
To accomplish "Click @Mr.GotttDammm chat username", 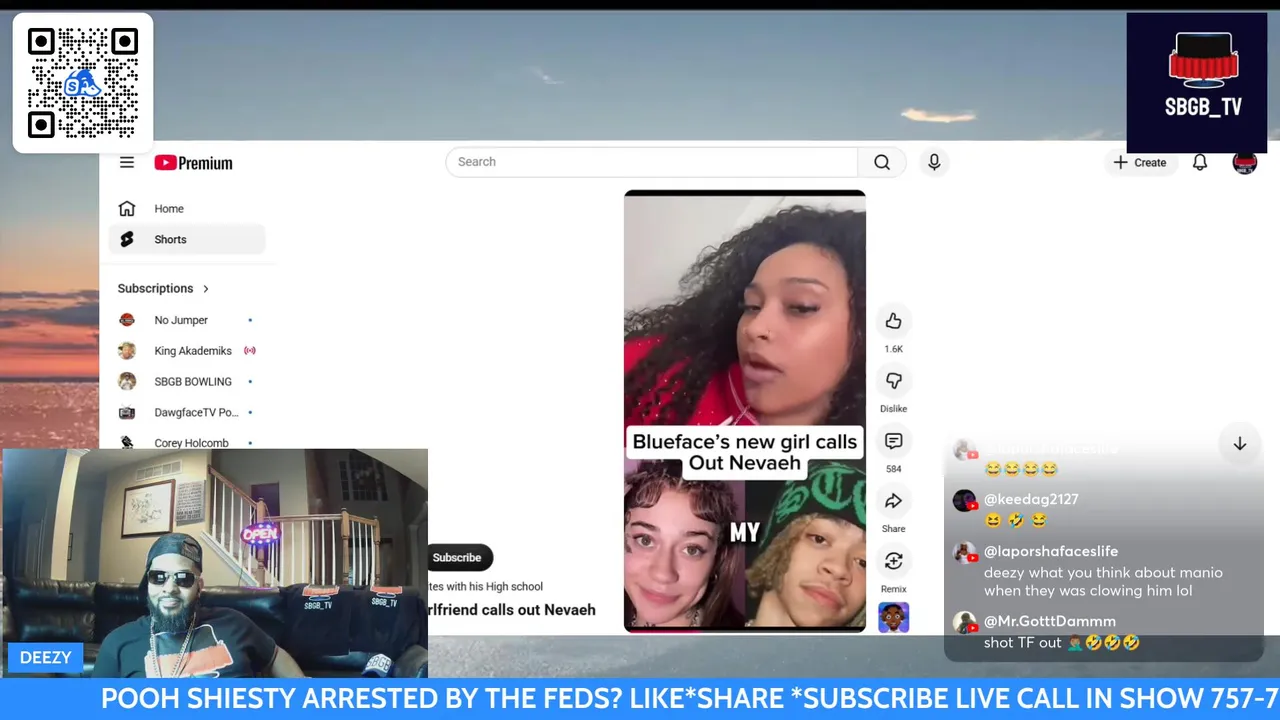I will click(1050, 621).
